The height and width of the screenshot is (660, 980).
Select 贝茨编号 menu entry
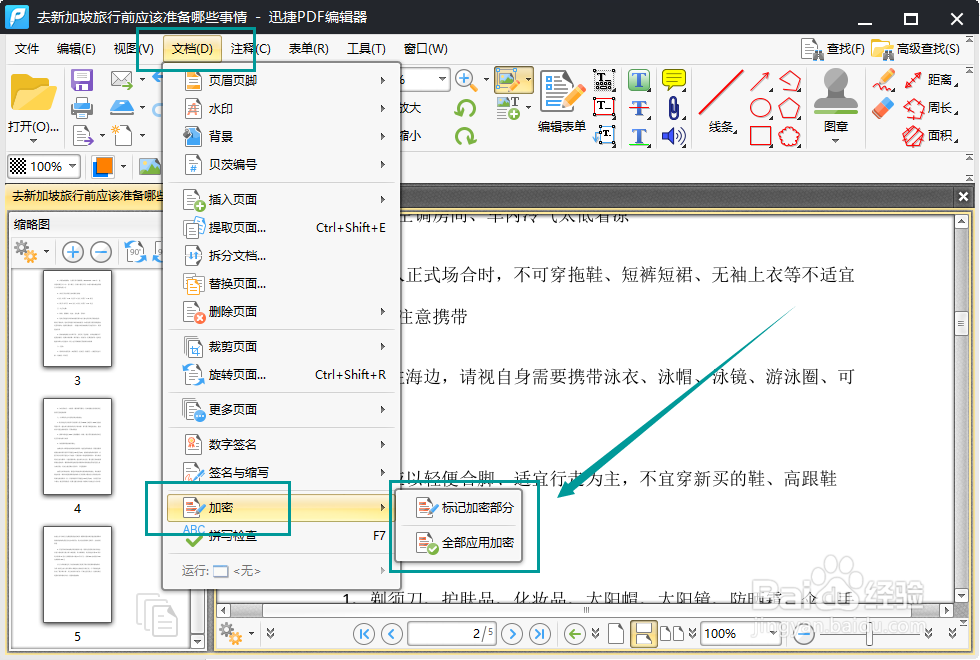pos(283,164)
